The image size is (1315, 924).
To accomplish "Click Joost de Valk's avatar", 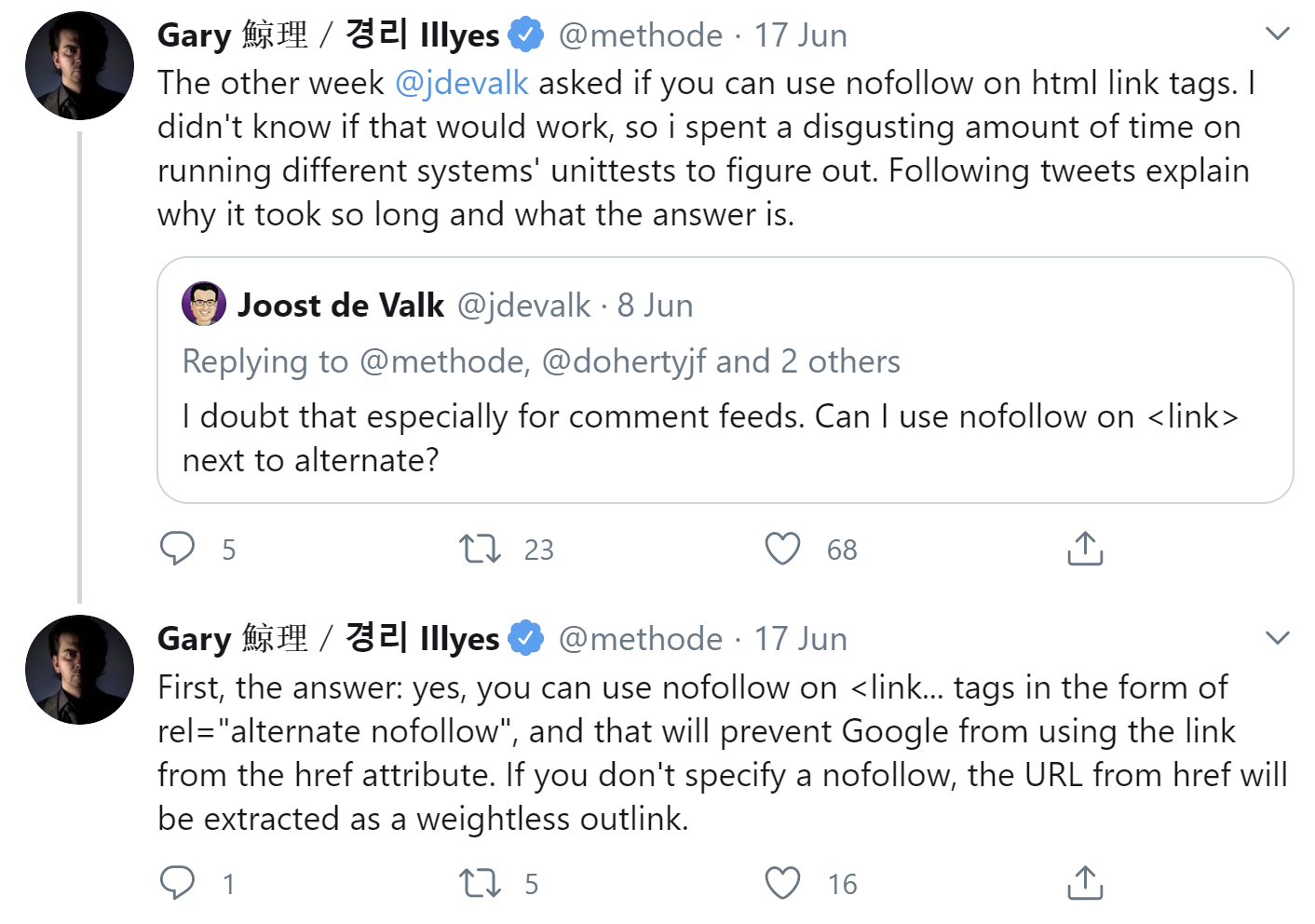I will pyautogui.click(x=205, y=305).
